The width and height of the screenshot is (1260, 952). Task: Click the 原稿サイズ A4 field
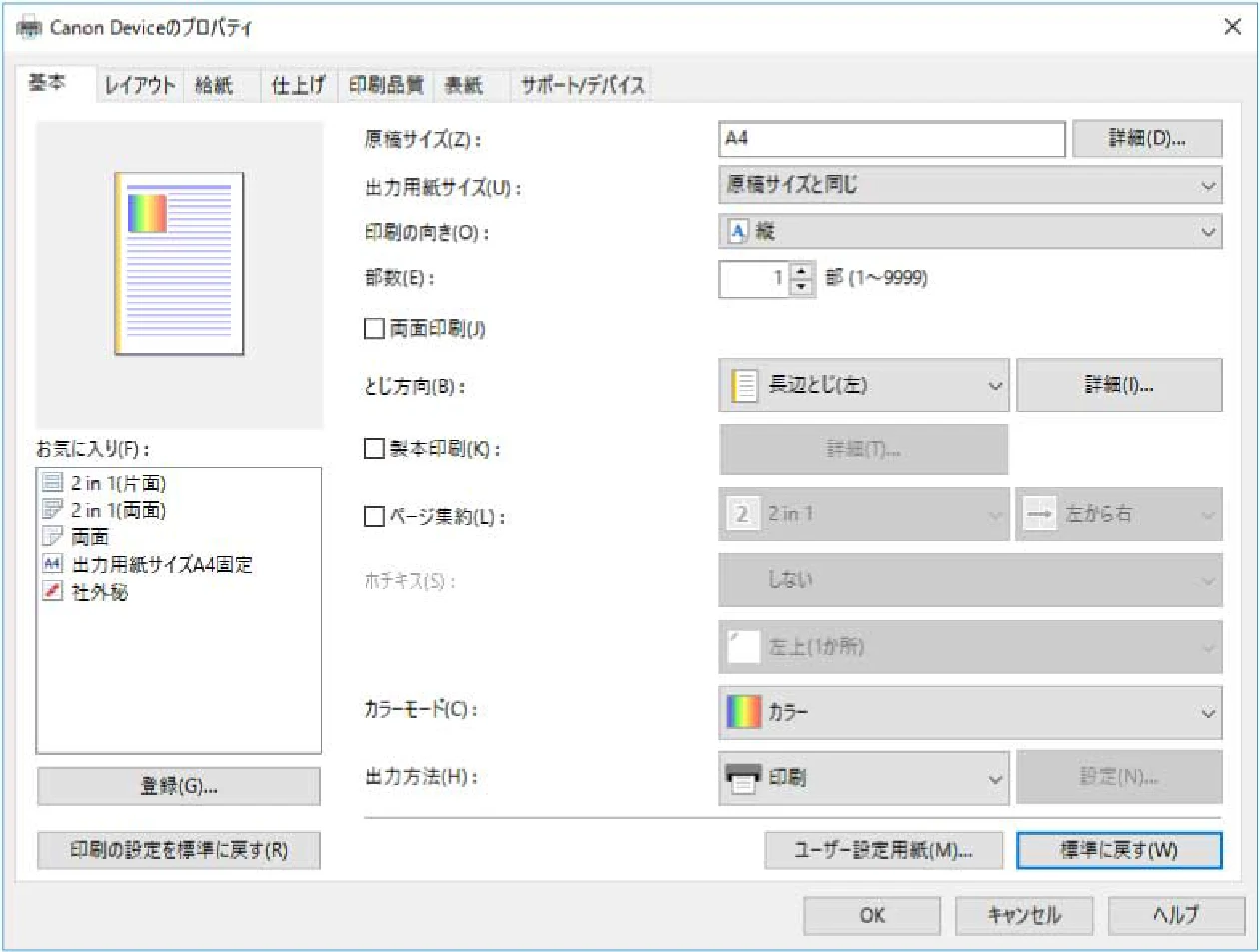(892, 139)
